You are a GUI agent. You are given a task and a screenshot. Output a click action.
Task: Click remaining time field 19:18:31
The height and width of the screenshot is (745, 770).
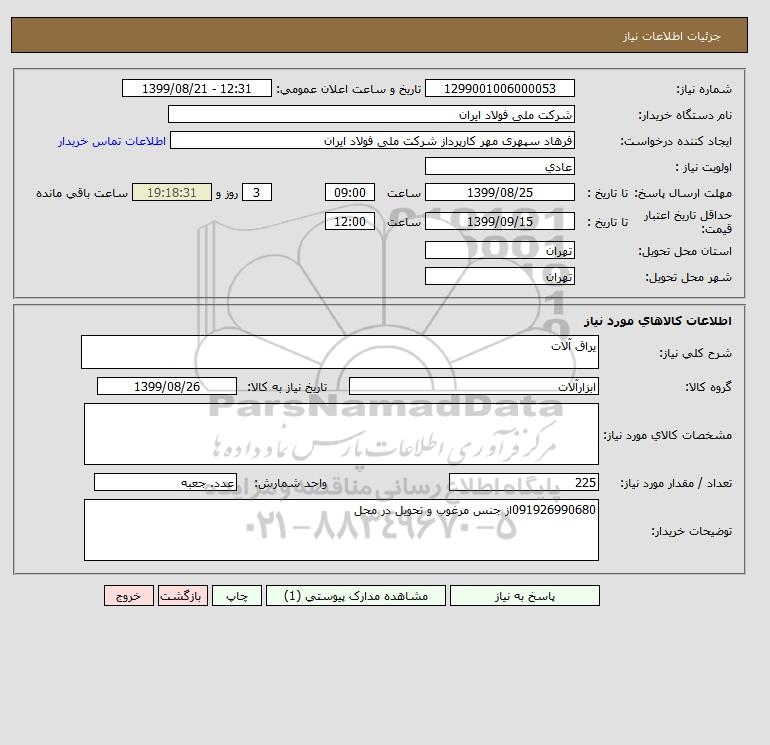pyautogui.click(x=172, y=193)
